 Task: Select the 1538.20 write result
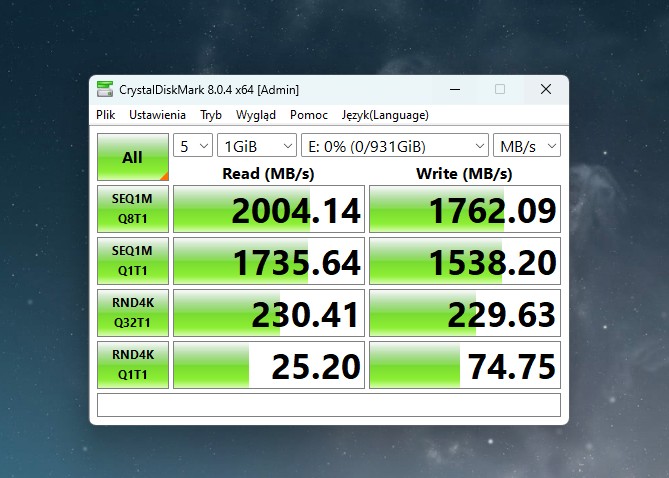465,261
